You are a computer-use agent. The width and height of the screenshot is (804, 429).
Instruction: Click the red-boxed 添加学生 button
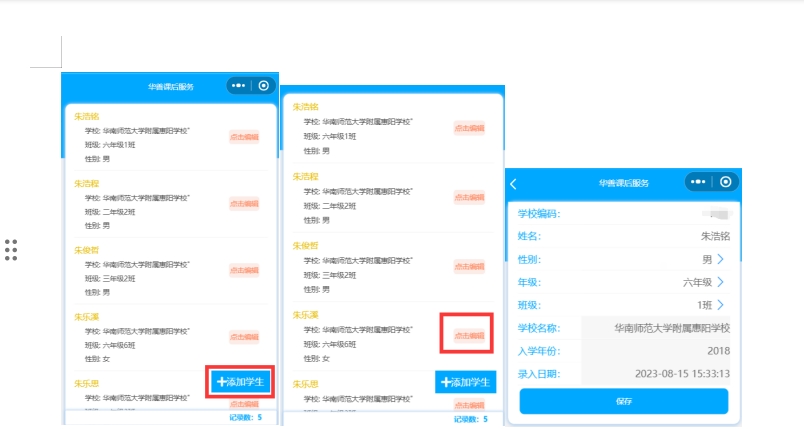240,382
